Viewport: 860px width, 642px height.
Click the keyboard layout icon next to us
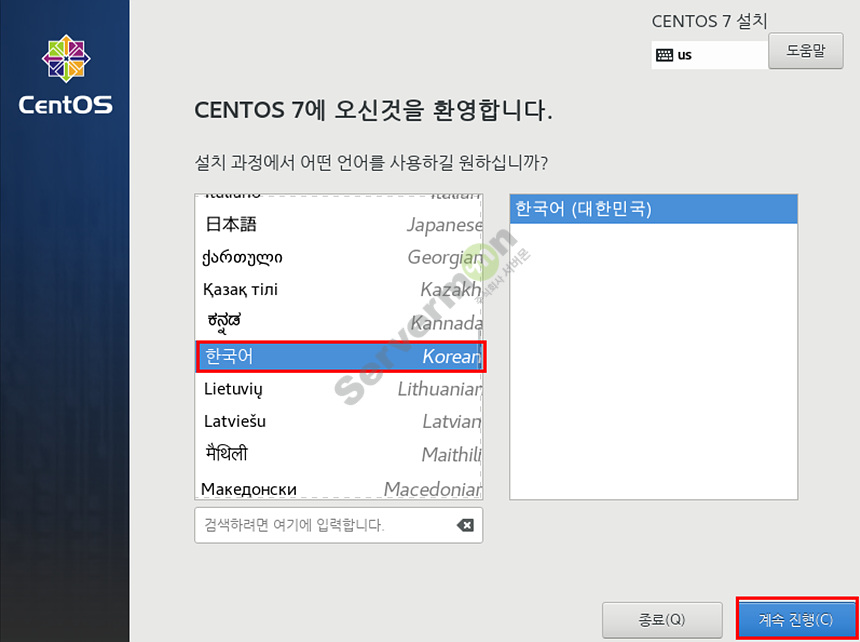(664, 55)
